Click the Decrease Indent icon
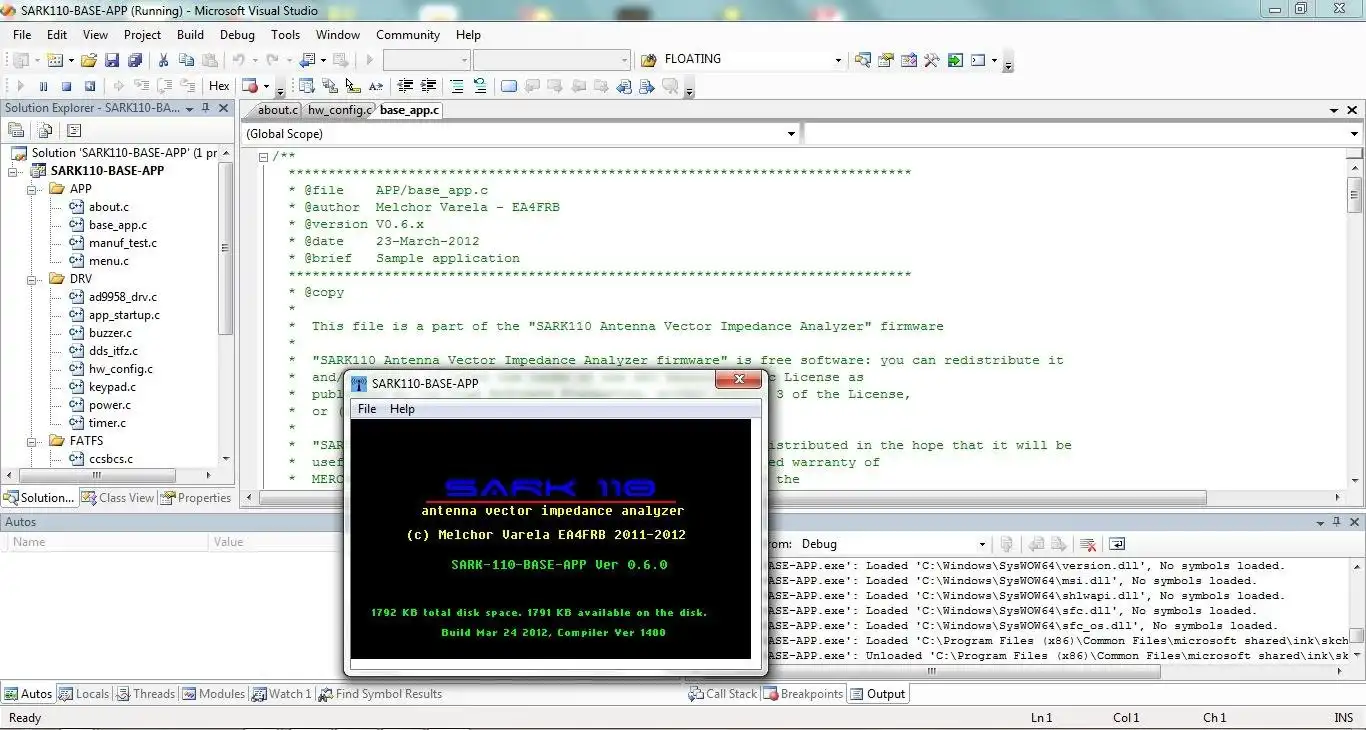The width and height of the screenshot is (1366, 730). click(406, 86)
